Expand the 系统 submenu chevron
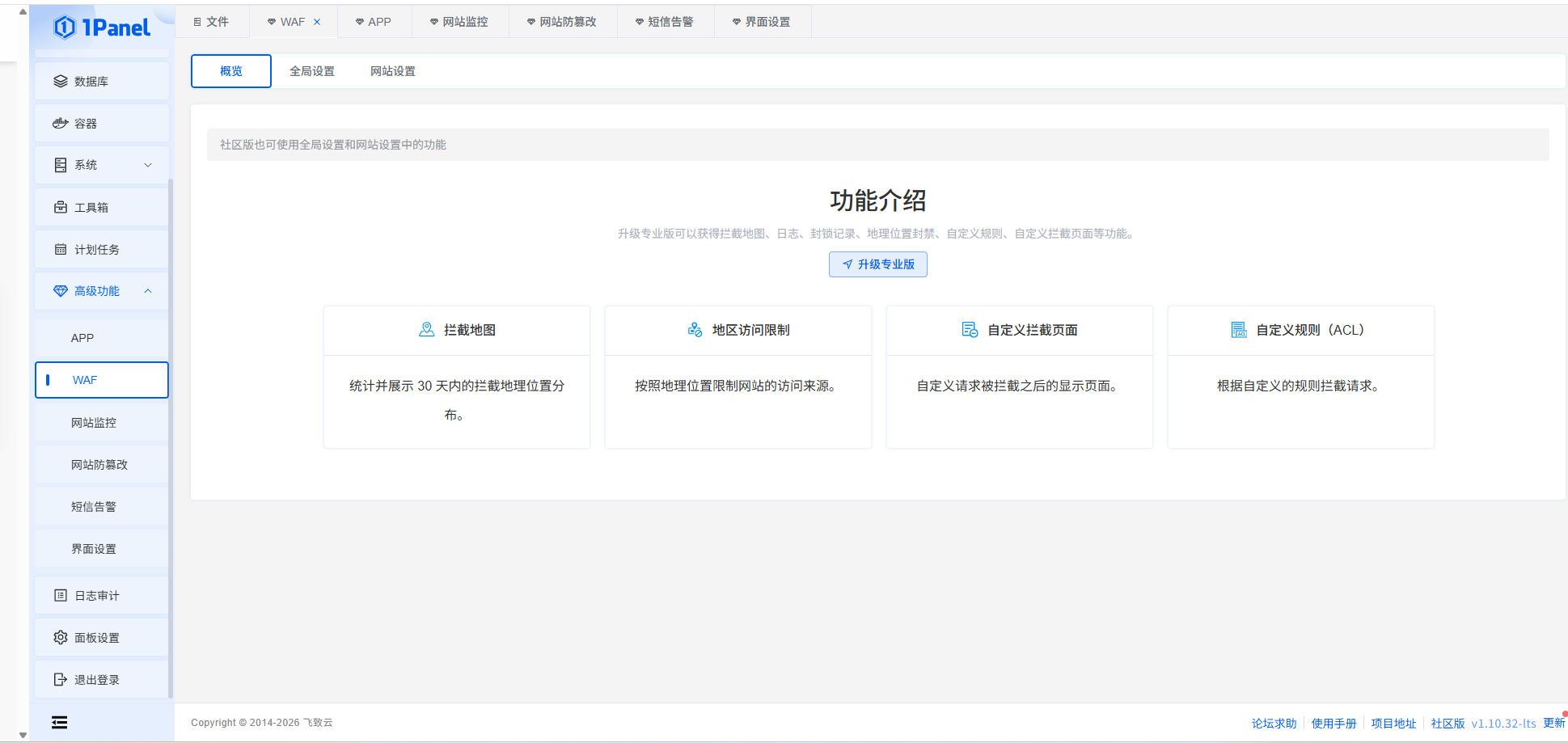 (x=148, y=165)
